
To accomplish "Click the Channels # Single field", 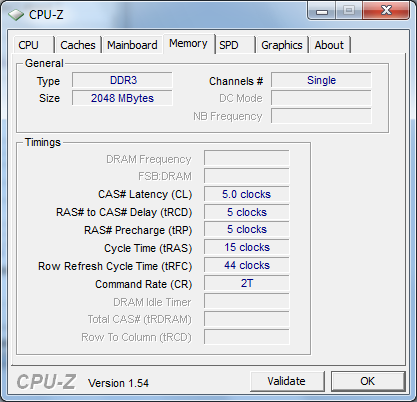I will (x=321, y=80).
